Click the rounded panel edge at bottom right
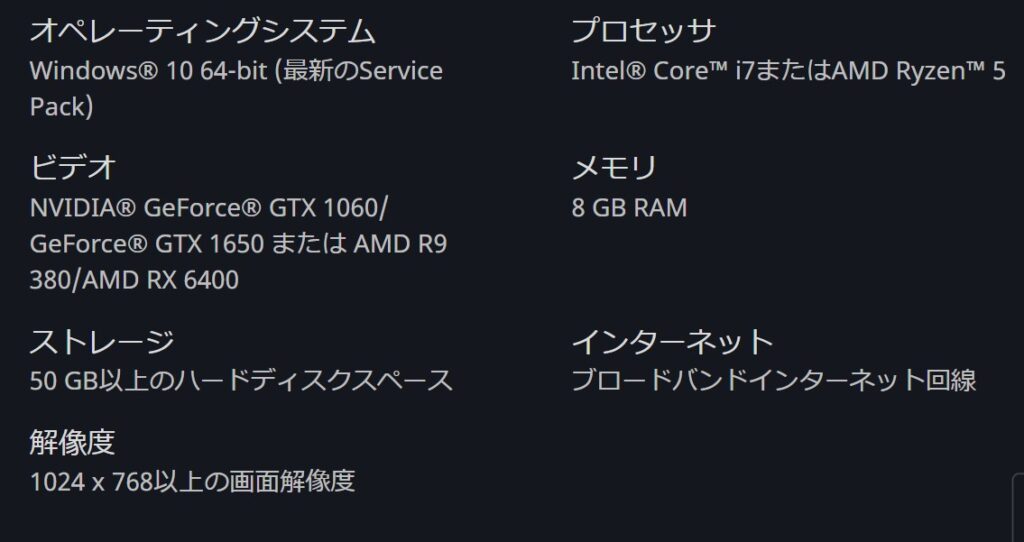The image size is (1024, 542). 1018,507
